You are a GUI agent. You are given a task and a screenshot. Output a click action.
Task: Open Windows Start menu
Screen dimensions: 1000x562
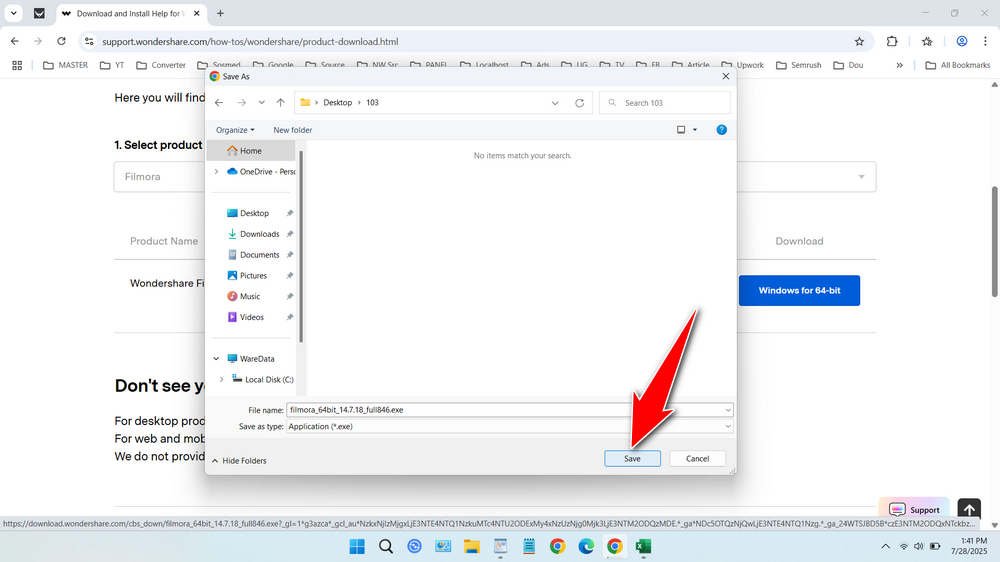357,547
